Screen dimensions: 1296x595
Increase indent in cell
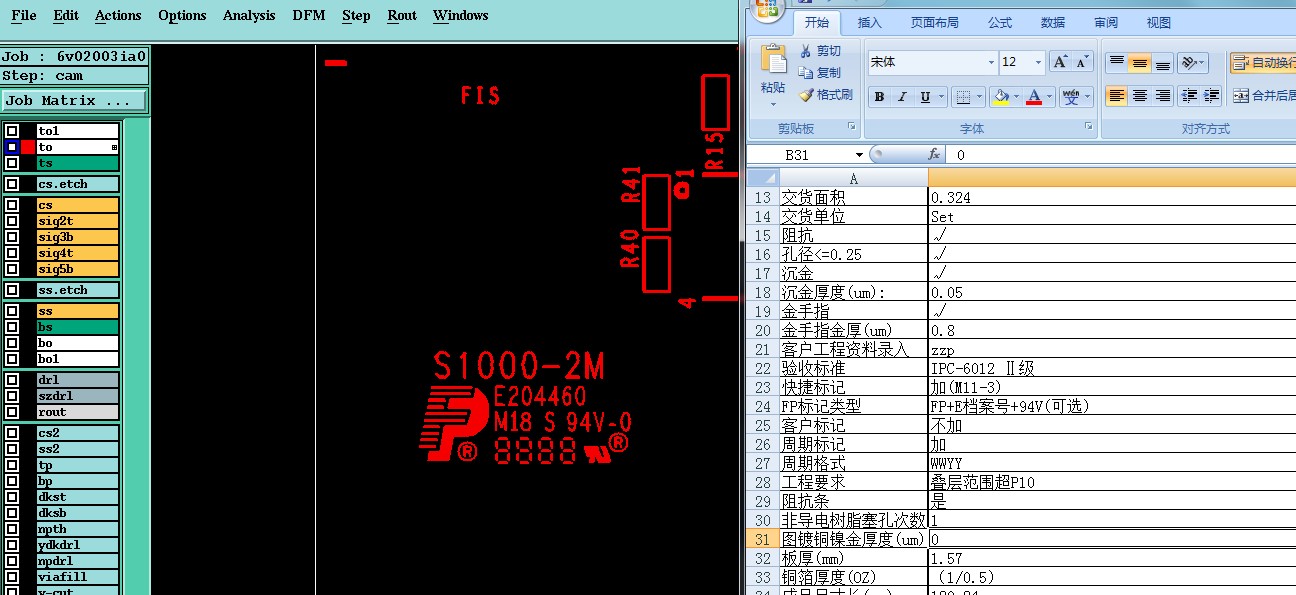1212,96
